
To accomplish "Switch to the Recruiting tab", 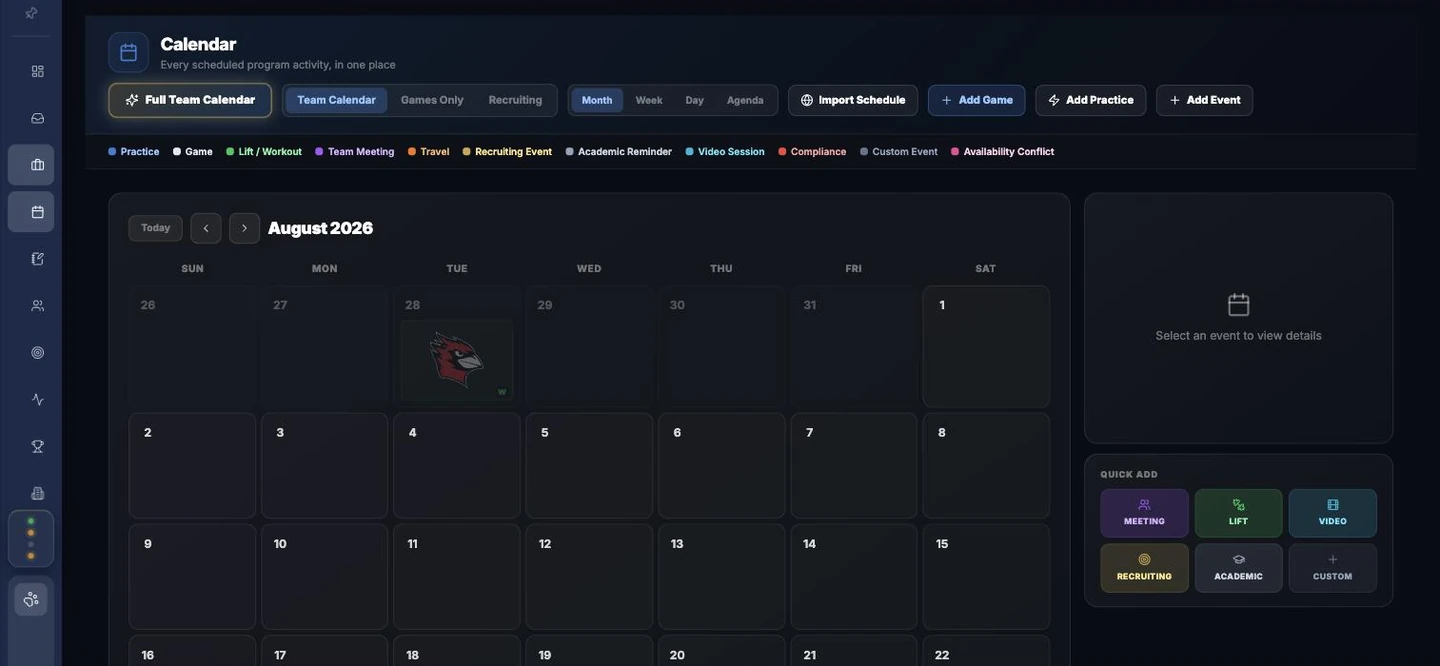I will pyautogui.click(x=515, y=100).
